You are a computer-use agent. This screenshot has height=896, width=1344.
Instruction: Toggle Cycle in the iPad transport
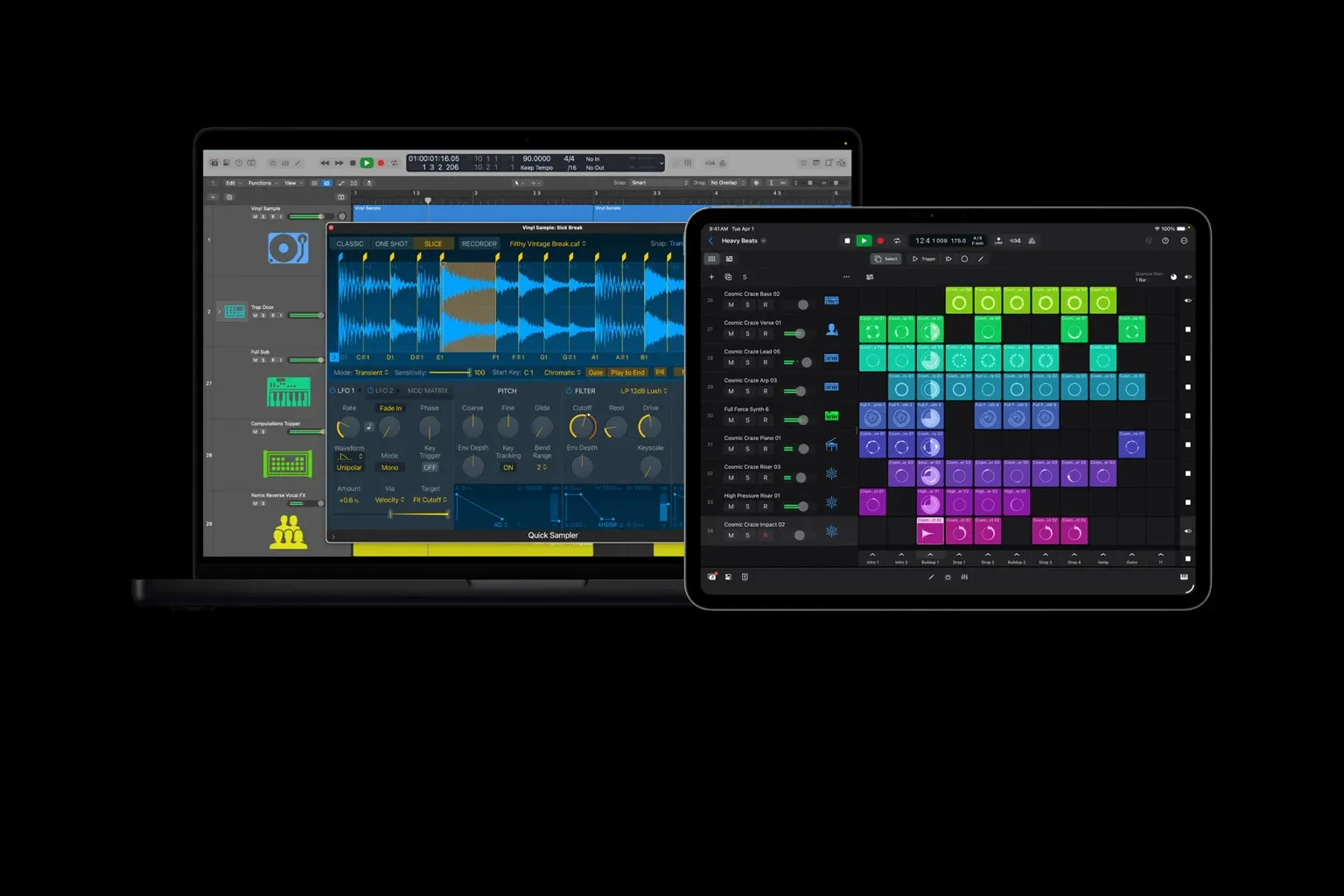coord(897,241)
